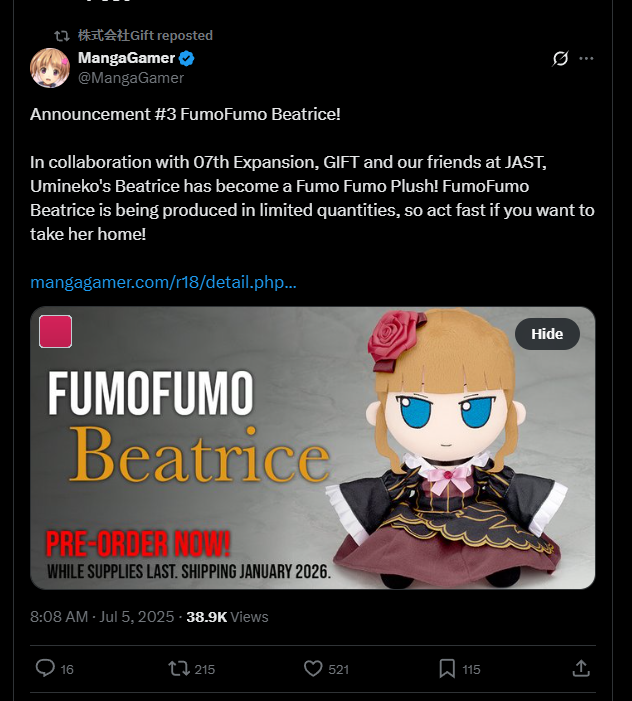View the 38.9K Views analytics

click(227, 617)
